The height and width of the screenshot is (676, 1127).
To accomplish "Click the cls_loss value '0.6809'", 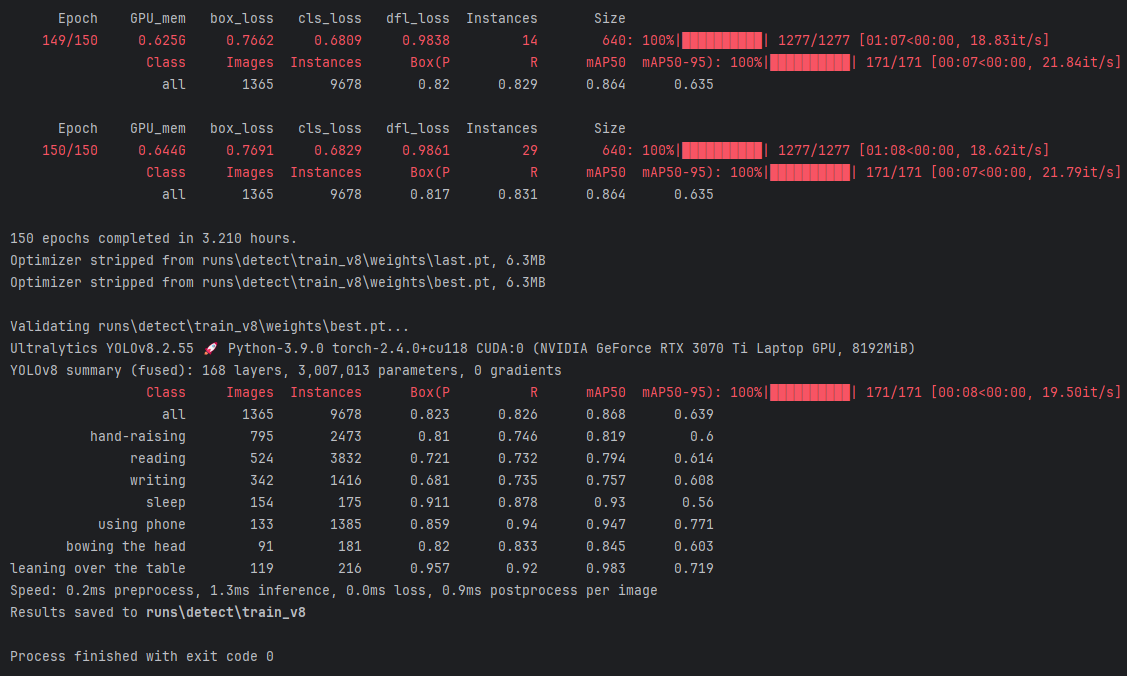I will pos(338,40).
